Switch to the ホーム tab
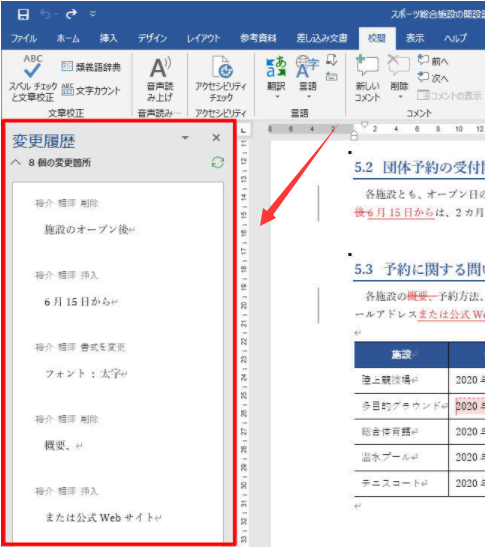The width and height of the screenshot is (488, 554). [x=67, y=38]
